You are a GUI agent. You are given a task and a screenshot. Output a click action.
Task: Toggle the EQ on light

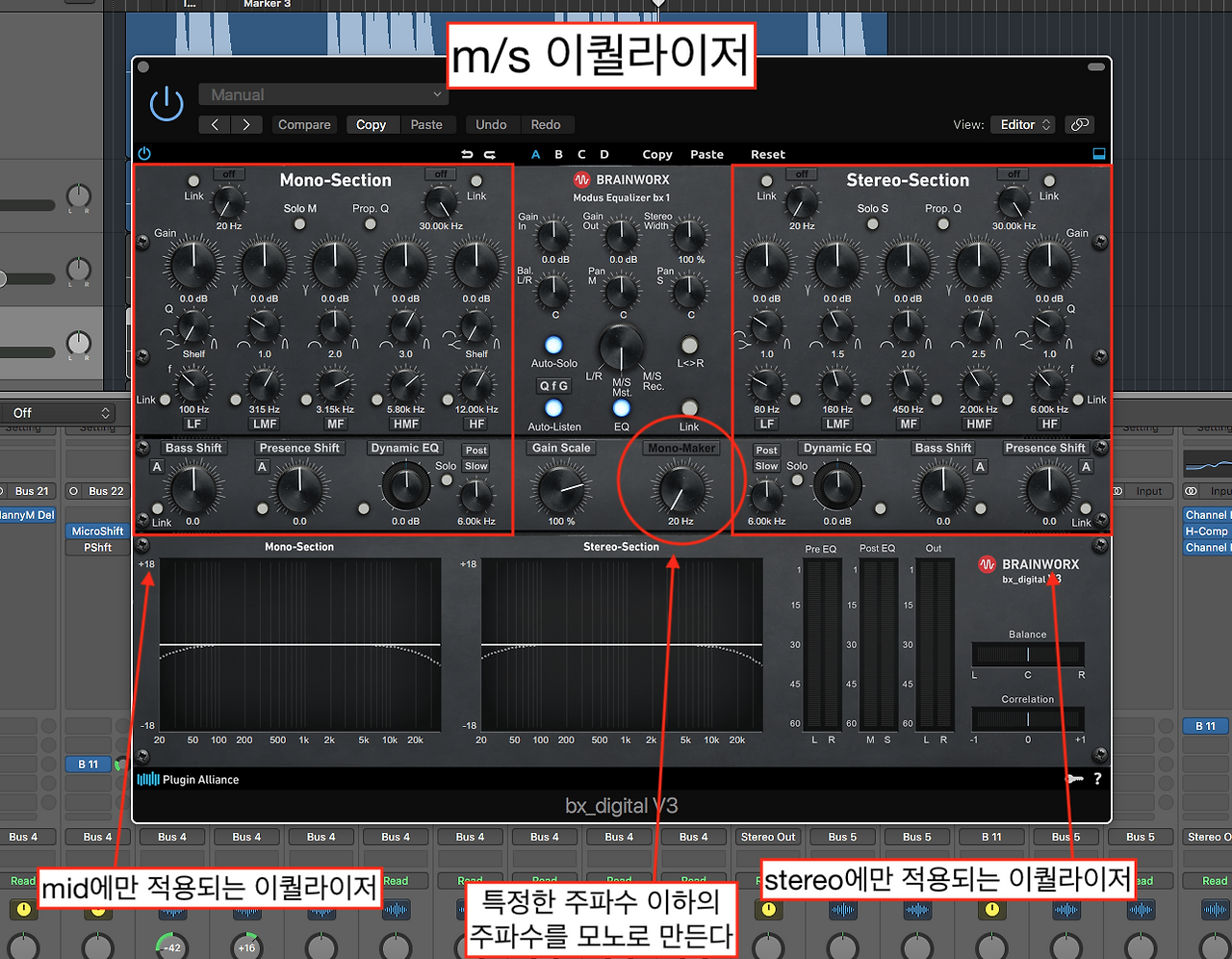622,408
